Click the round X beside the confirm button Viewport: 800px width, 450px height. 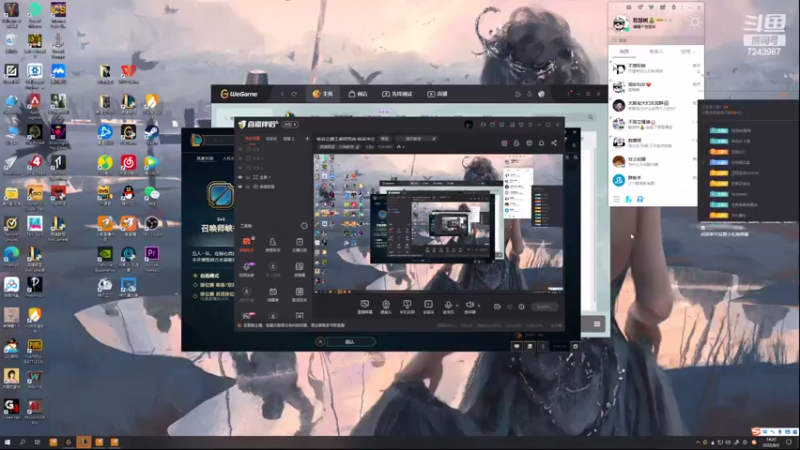coord(320,342)
